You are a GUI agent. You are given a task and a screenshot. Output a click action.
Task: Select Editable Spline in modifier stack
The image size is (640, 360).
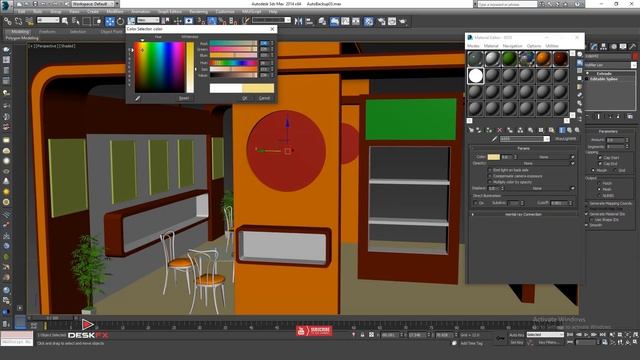click(x=604, y=79)
